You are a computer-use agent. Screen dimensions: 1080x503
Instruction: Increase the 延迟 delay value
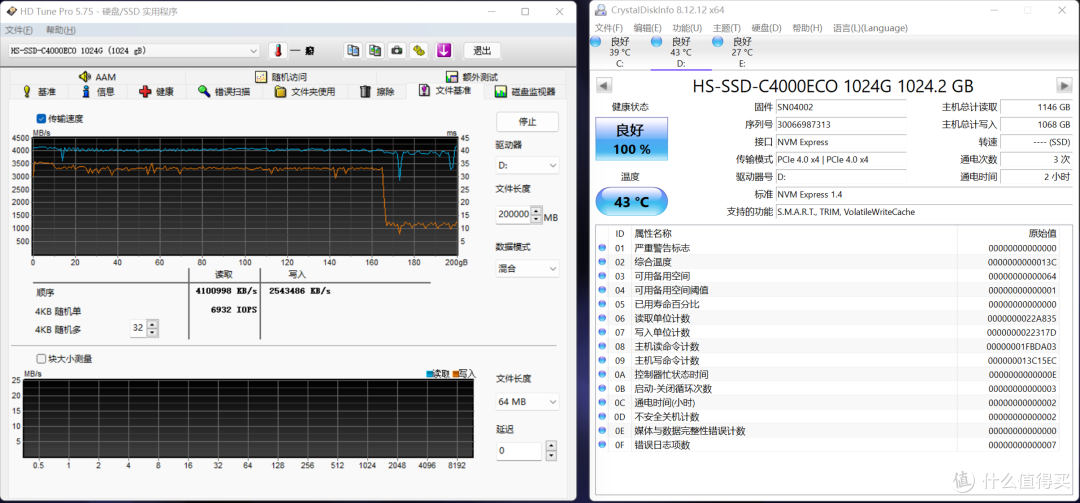[x=550, y=446]
